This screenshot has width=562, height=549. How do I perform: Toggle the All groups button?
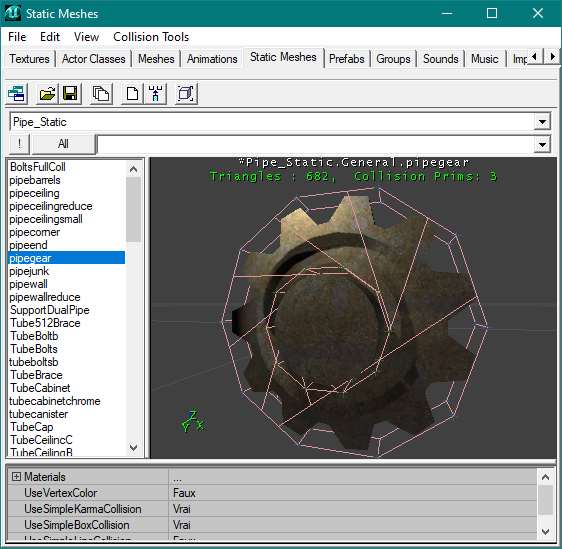(x=63, y=144)
